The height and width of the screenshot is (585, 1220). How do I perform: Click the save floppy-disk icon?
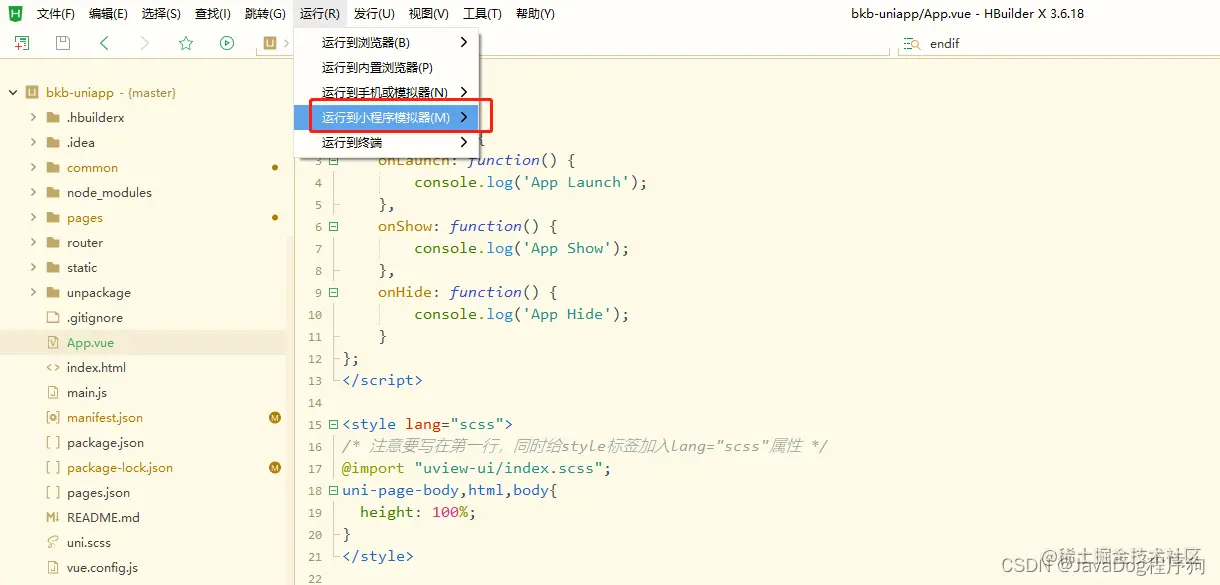tap(63, 43)
